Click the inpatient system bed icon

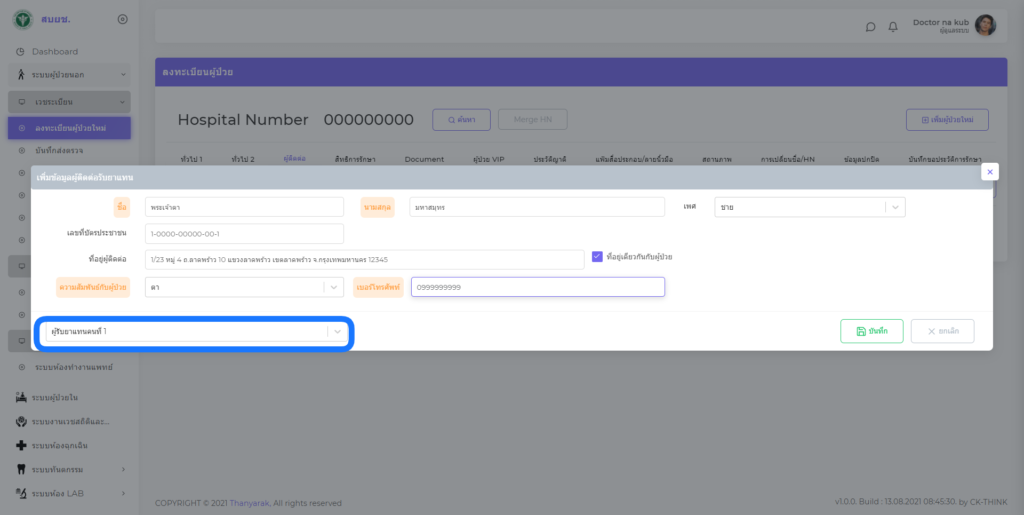(21, 397)
